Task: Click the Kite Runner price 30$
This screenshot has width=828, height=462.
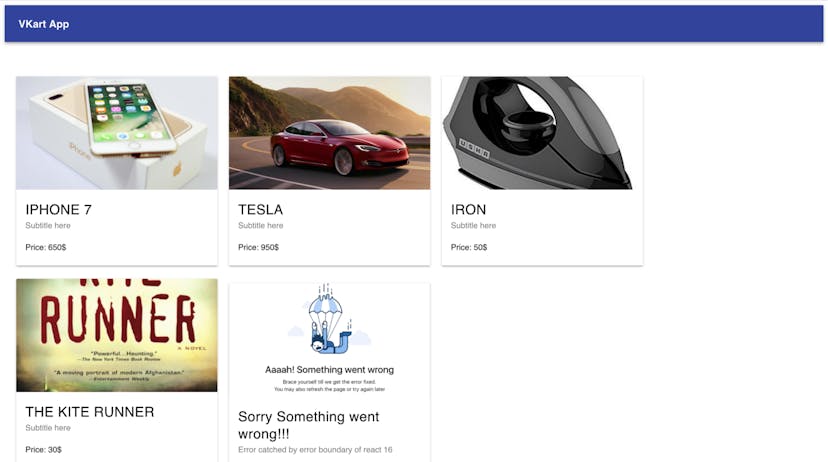Action: 43,449
